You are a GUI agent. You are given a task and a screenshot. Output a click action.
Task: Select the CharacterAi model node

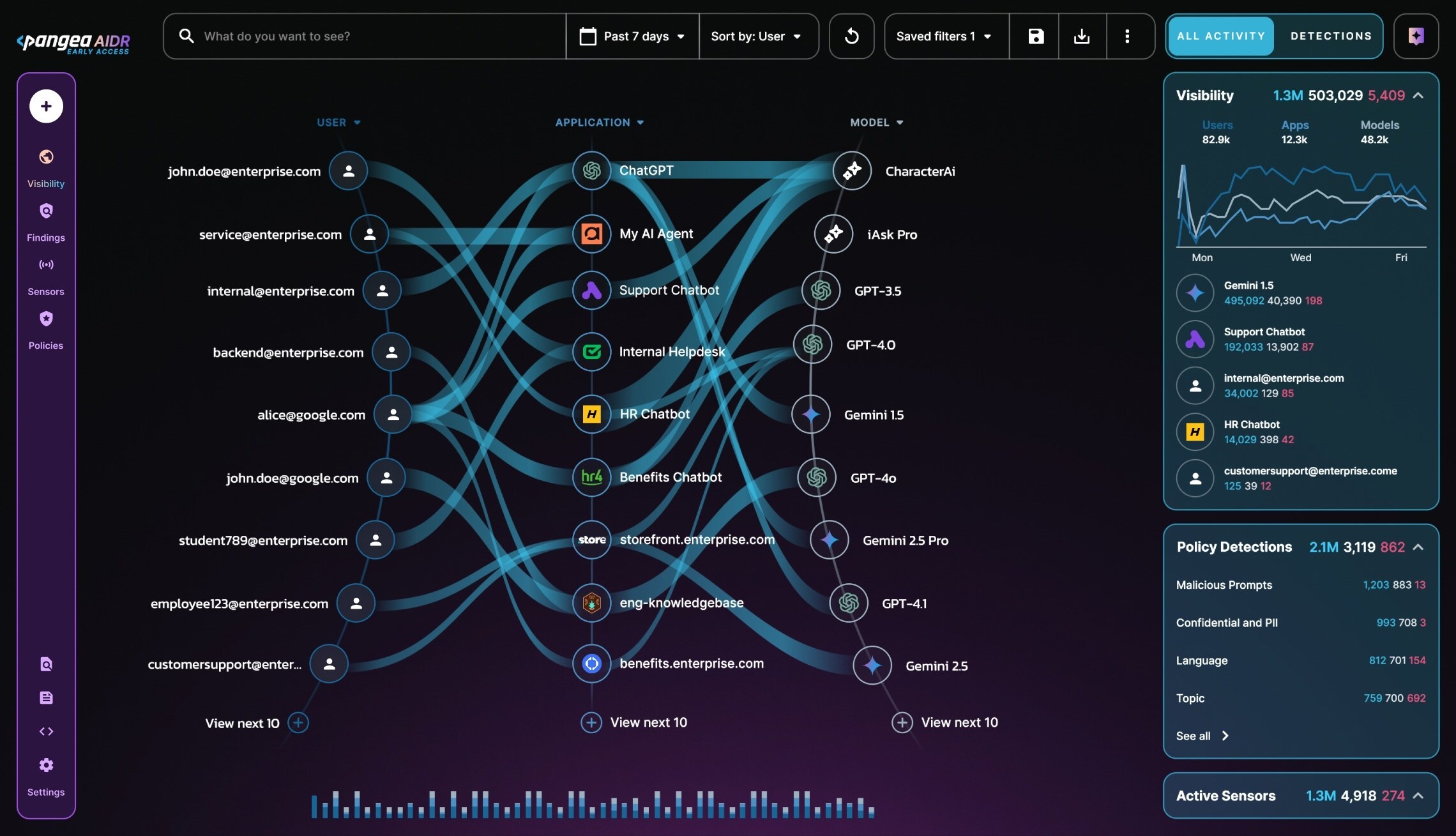(x=852, y=171)
